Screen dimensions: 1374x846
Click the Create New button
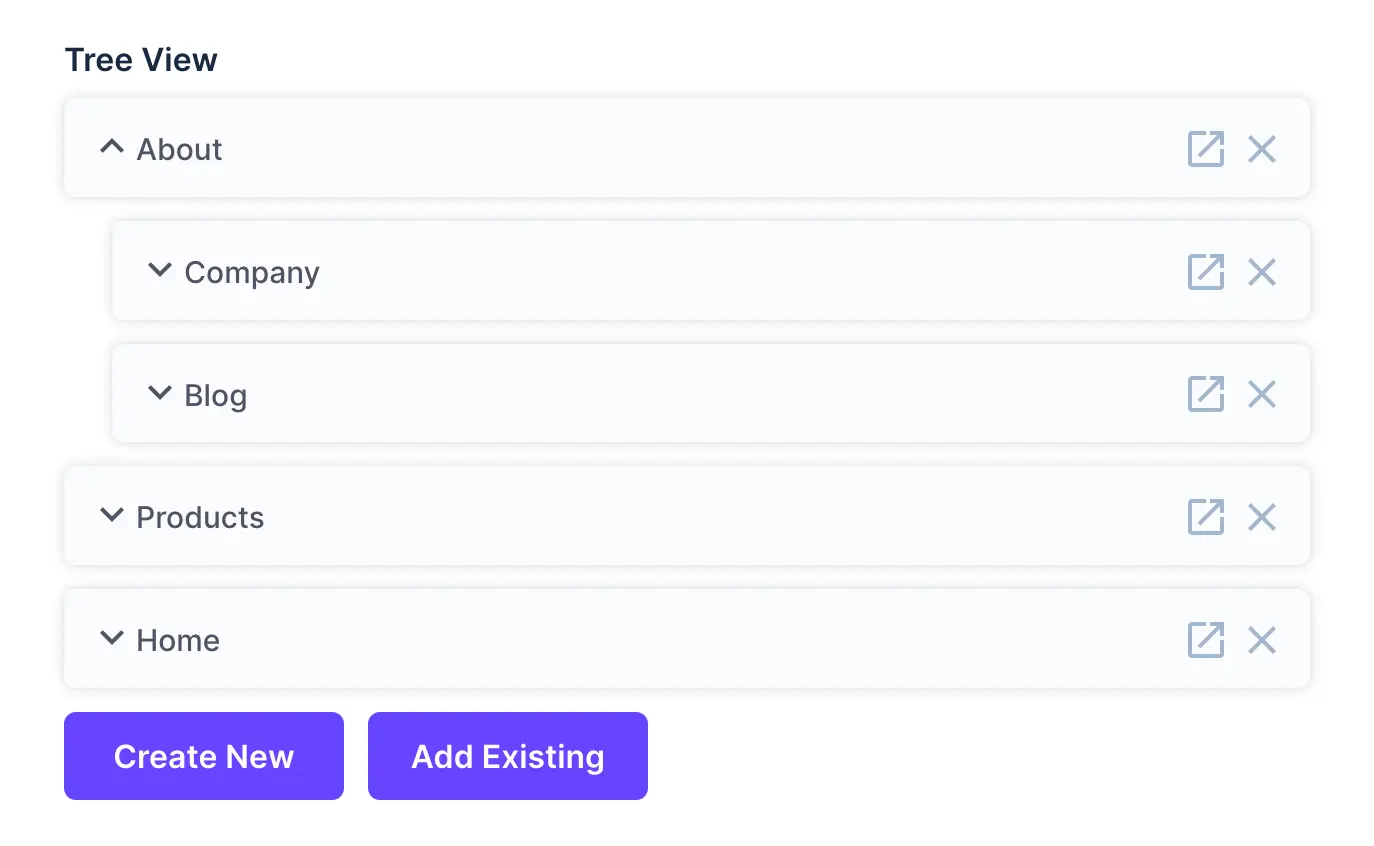pos(203,756)
